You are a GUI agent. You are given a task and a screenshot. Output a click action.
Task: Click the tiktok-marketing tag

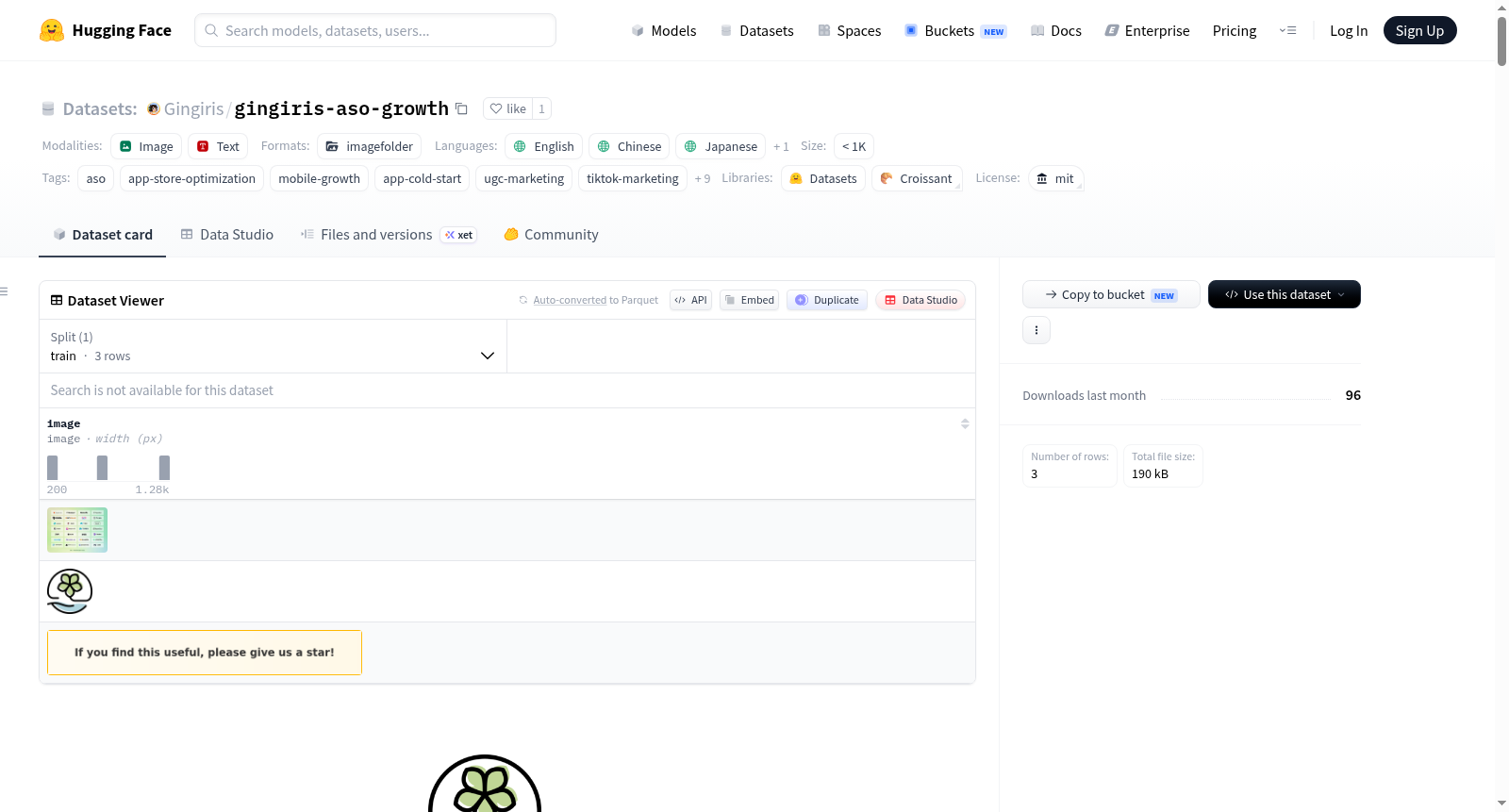[632, 178]
